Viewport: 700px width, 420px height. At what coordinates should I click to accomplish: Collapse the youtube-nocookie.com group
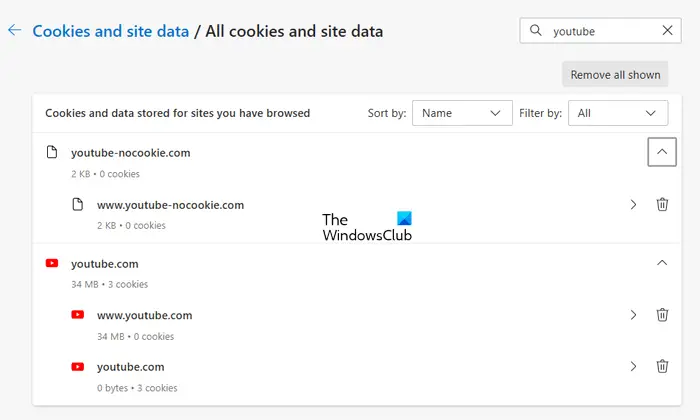point(662,152)
